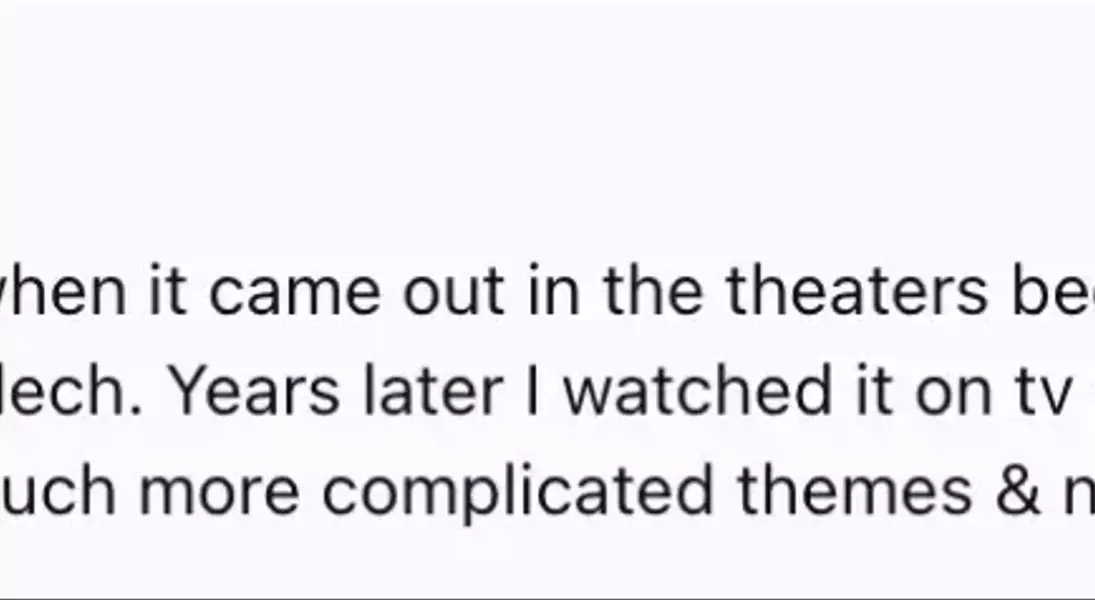The height and width of the screenshot is (600, 1095).
Task: Click the word "came" in the text
Action: pyautogui.click(x=295, y=291)
